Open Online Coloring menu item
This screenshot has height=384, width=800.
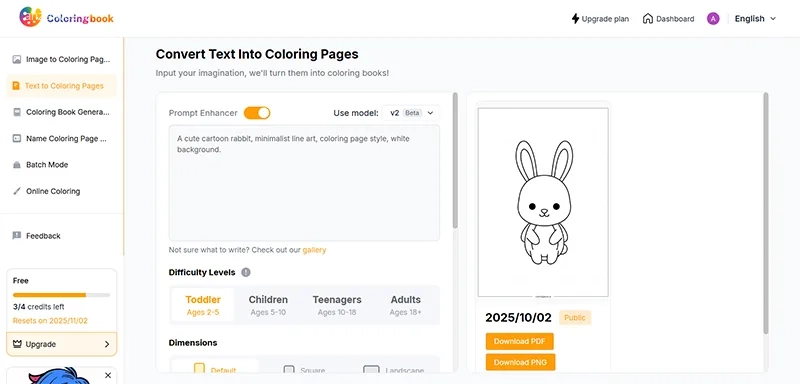pyautogui.click(x=62, y=191)
